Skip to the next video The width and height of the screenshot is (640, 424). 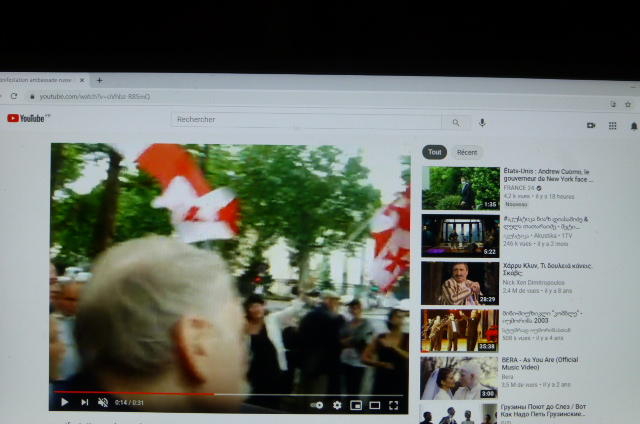[x=84, y=403]
